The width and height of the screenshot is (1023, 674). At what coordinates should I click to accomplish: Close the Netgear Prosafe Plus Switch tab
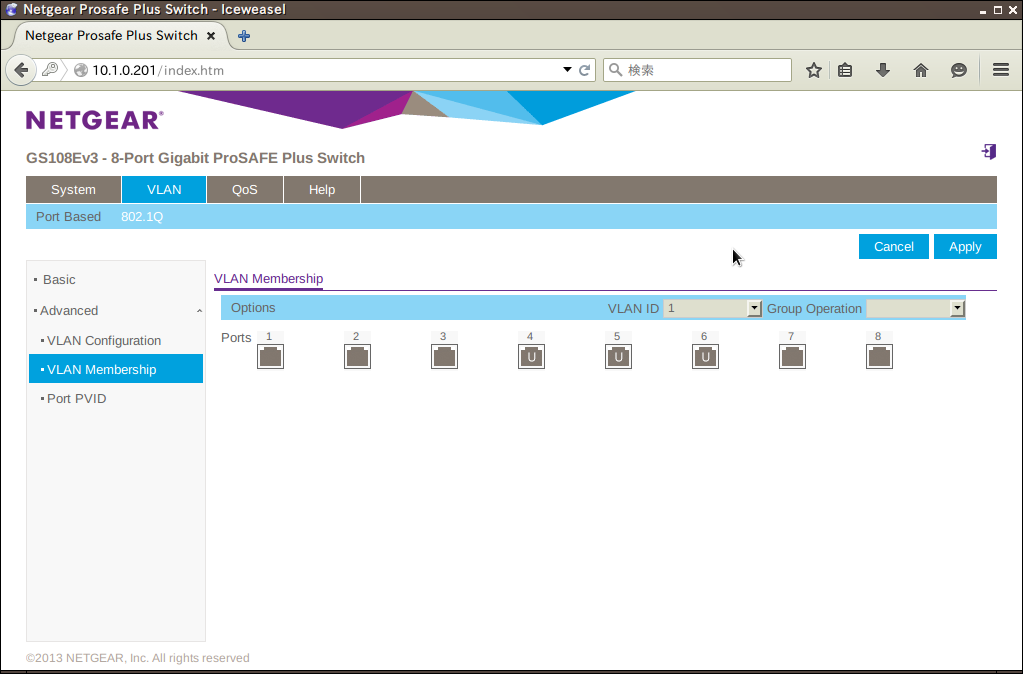pyautogui.click(x=211, y=36)
